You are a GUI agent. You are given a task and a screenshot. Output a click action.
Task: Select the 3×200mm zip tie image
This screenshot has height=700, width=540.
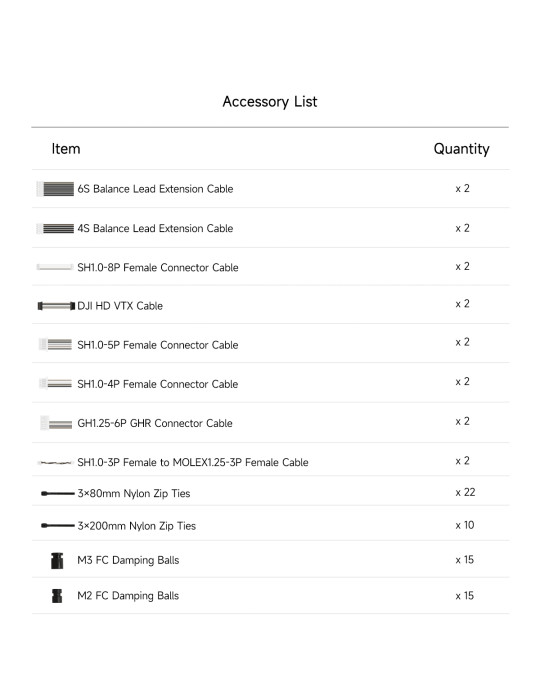tap(58, 525)
